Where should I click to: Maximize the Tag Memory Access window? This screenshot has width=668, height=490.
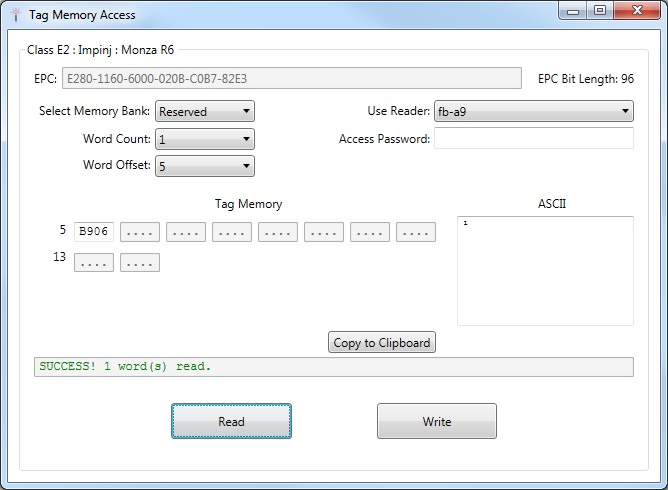pyautogui.click(x=600, y=11)
